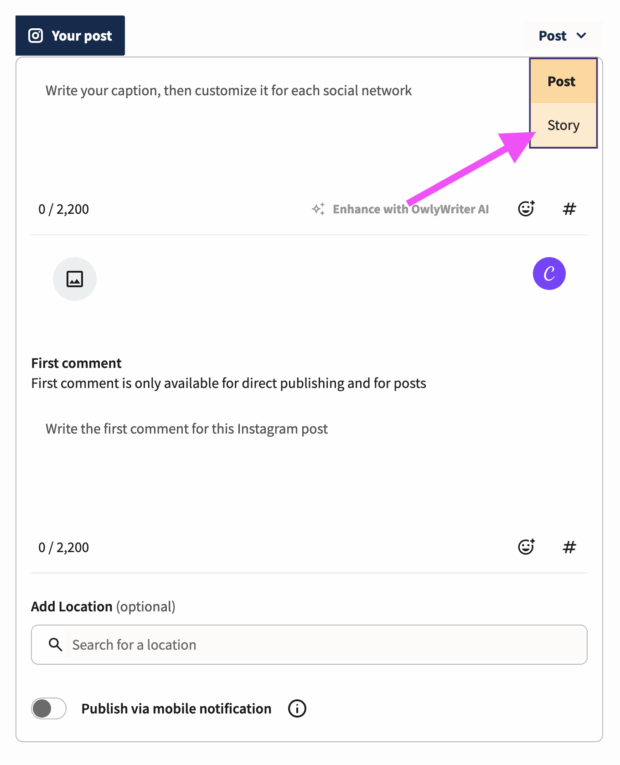Image resolution: width=620 pixels, height=765 pixels.
Task: Click the Instagram icon in Your post tab
Action: (x=36, y=36)
